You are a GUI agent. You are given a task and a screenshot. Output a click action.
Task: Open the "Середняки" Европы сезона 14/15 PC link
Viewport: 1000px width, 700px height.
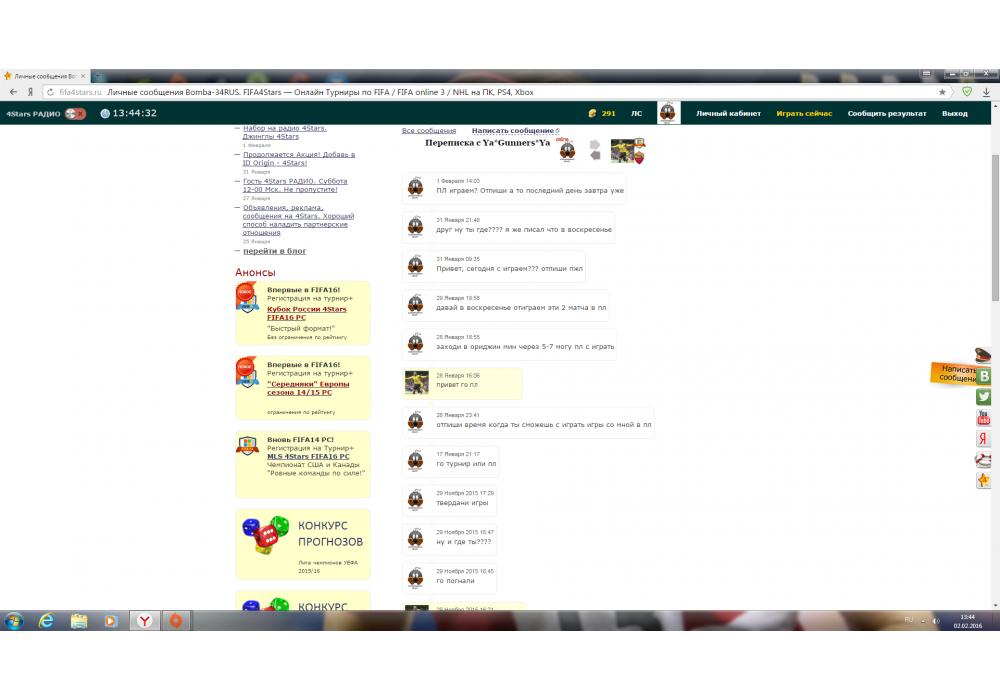coord(308,388)
